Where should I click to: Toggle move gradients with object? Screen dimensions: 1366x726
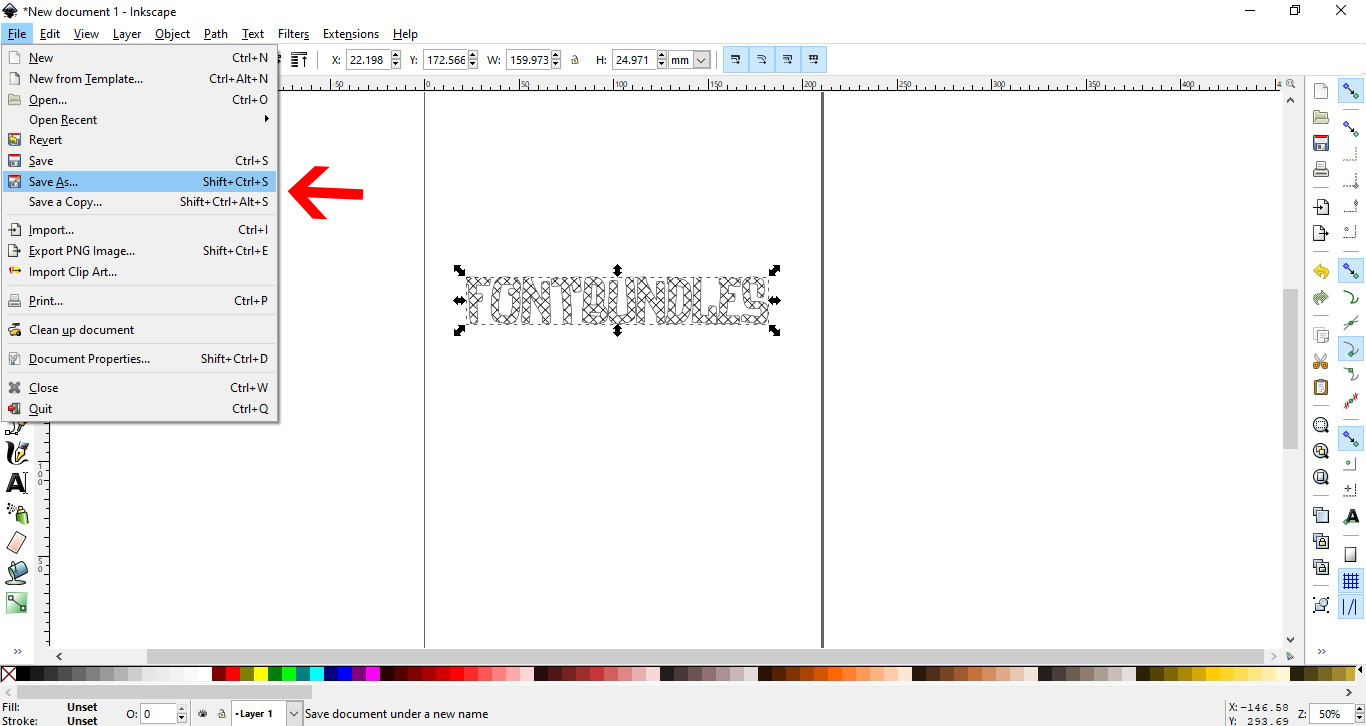(787, 60)
